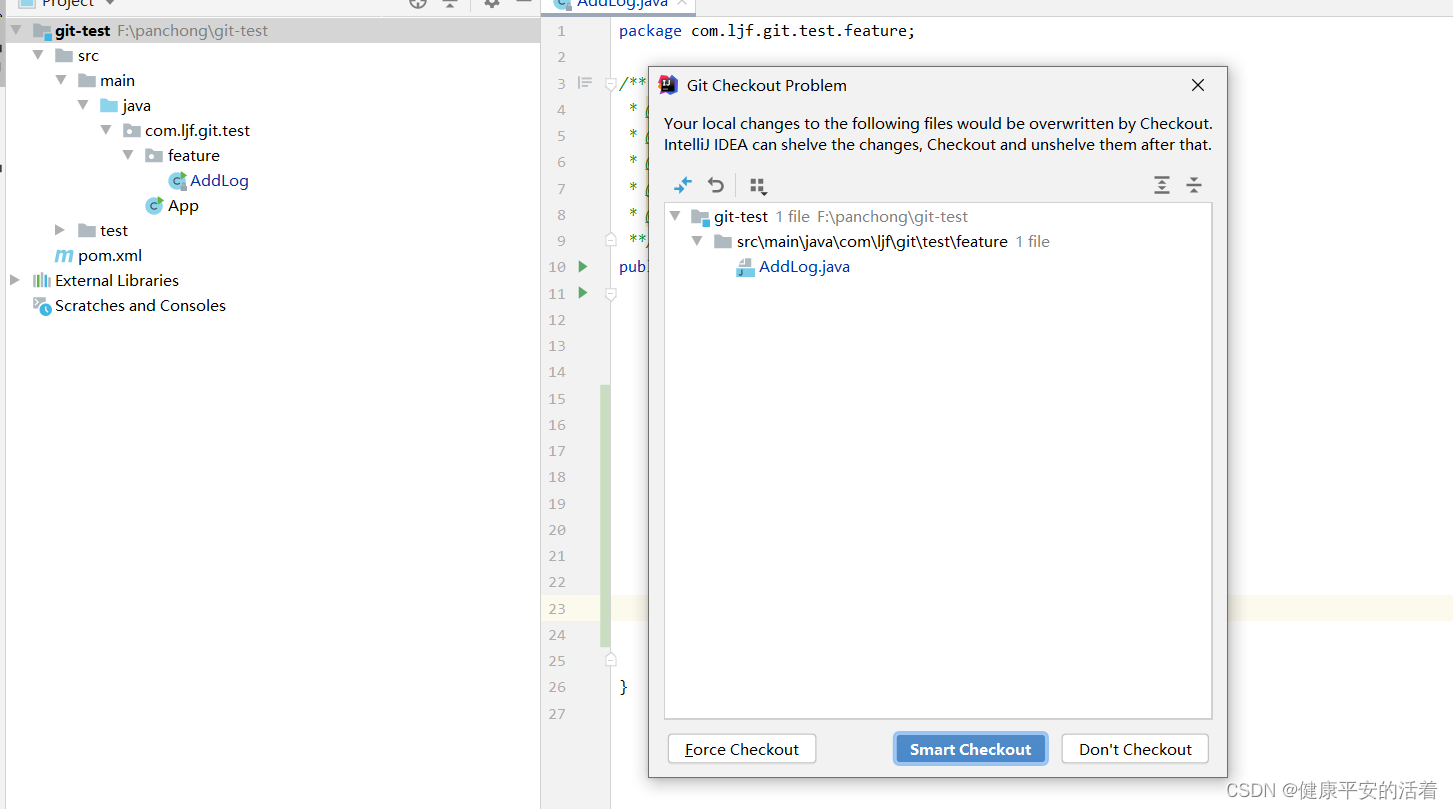Collapse the feature folder in Project tree
The width and height of the screenshot is (1453, 809).
(128, 155)
